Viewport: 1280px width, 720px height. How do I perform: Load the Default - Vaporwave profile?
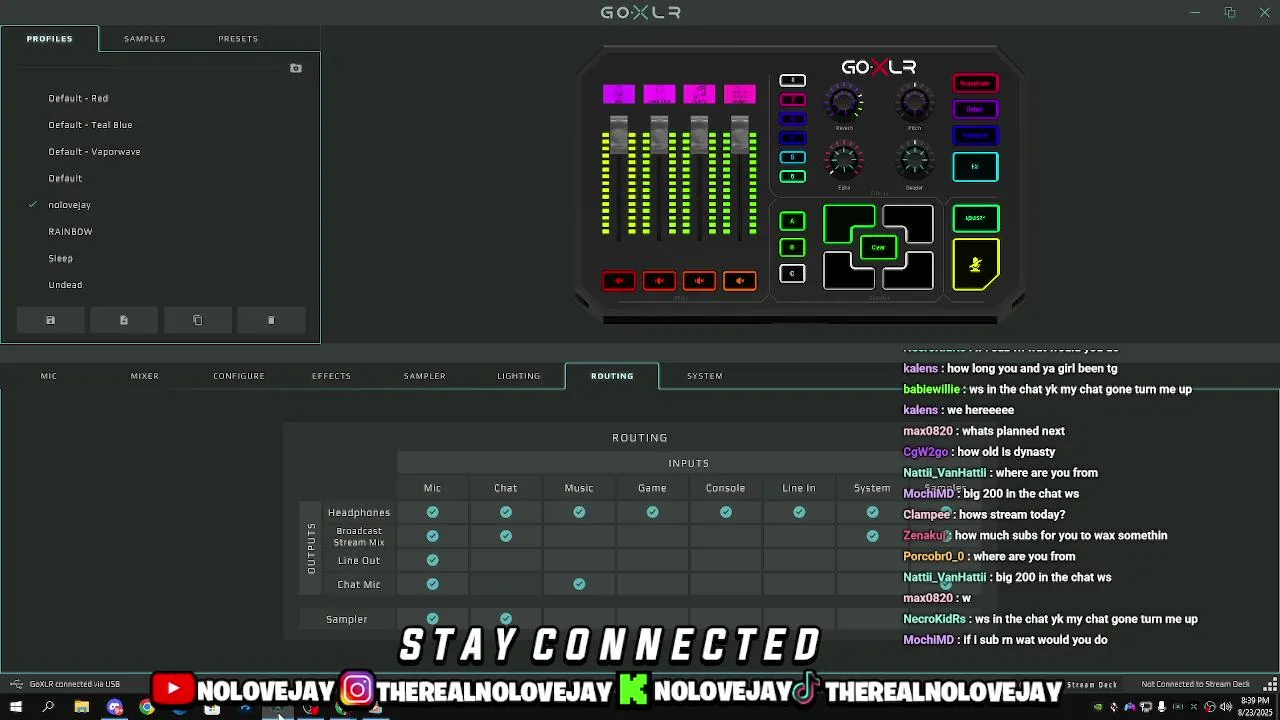[94, 152]
